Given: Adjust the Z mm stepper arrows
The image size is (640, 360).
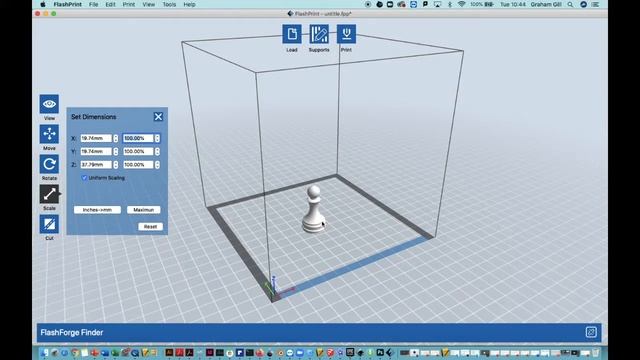Looking at the screenshot, I should pyautogui.click(x=116, y=164).
